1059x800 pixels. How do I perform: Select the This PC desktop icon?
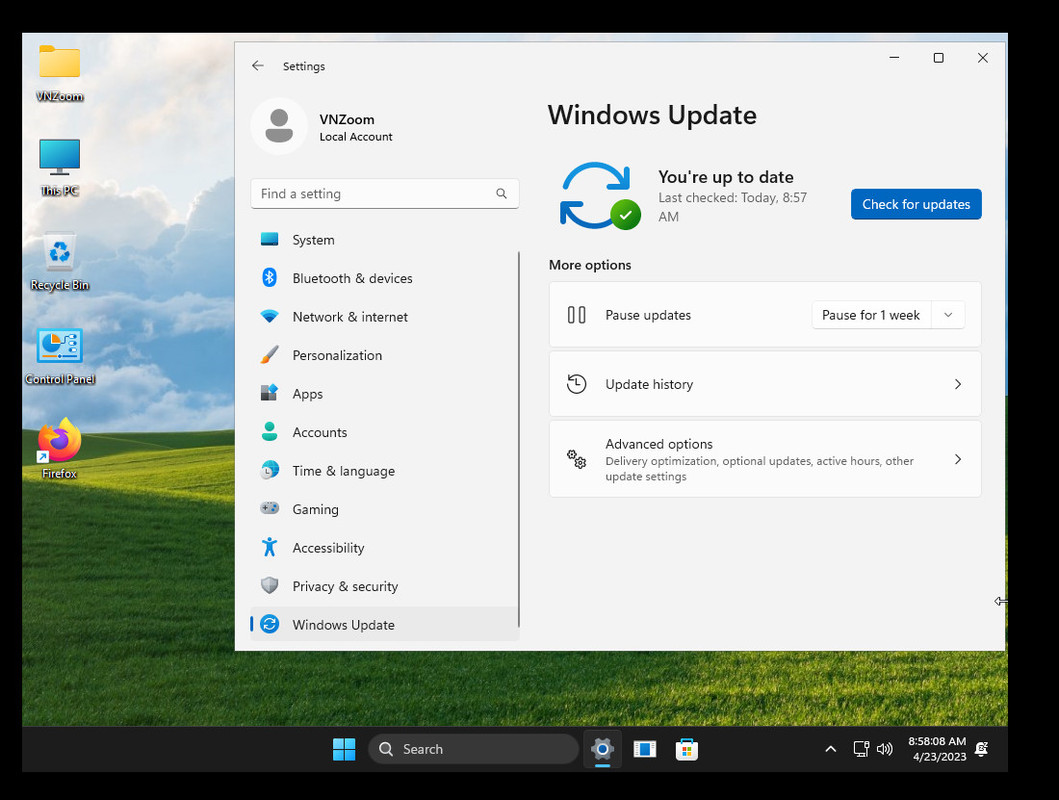tap(59, 167)
